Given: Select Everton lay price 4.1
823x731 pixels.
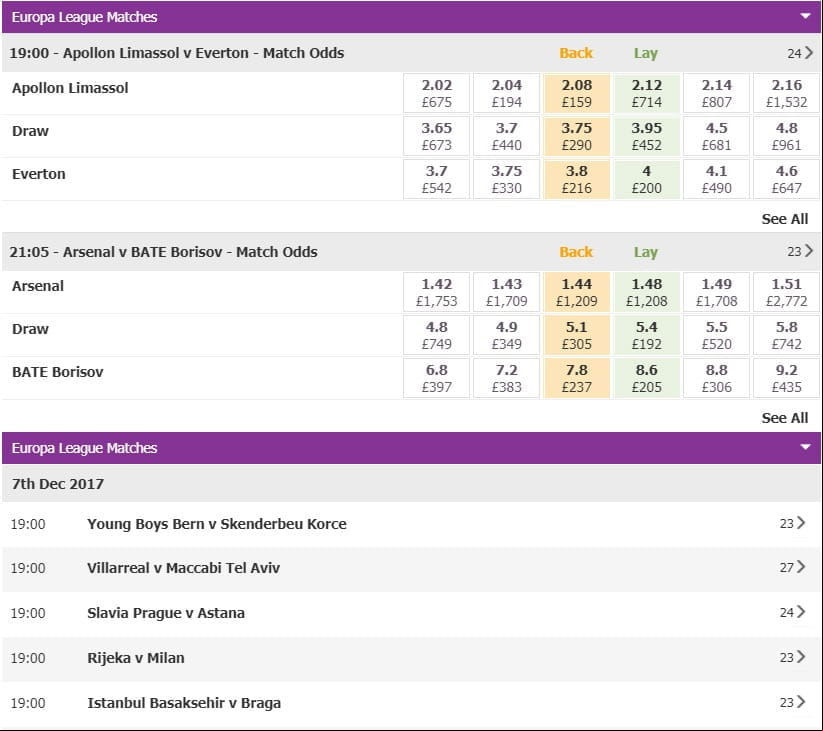Looking at the screenshot, I should [716, 179].
